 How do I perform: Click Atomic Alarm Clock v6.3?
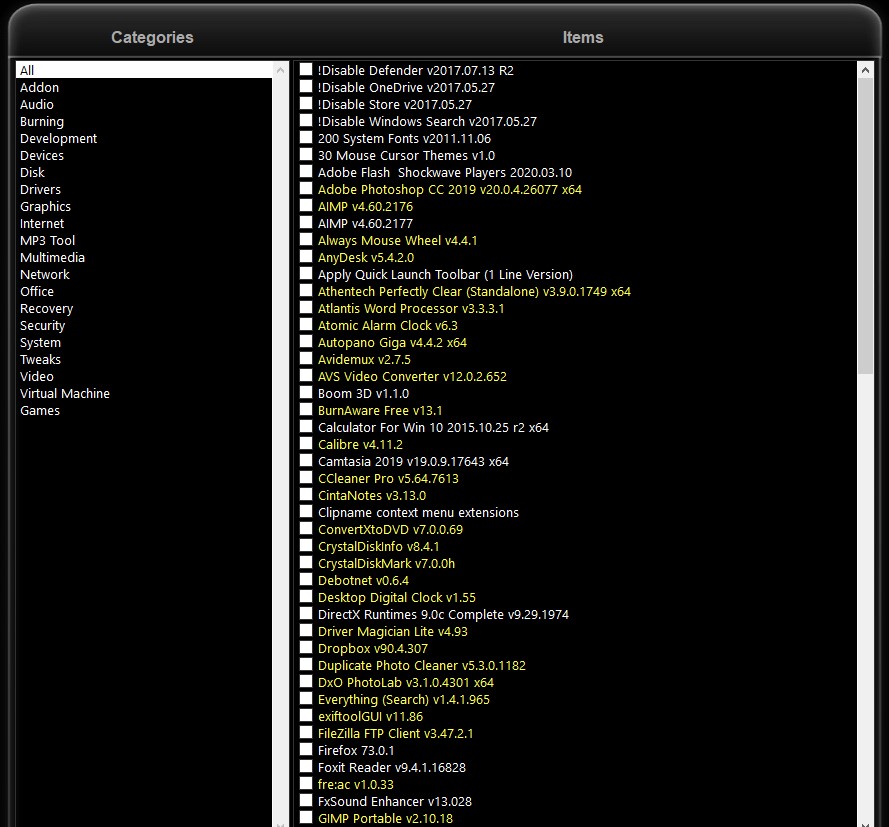(387, 325)
